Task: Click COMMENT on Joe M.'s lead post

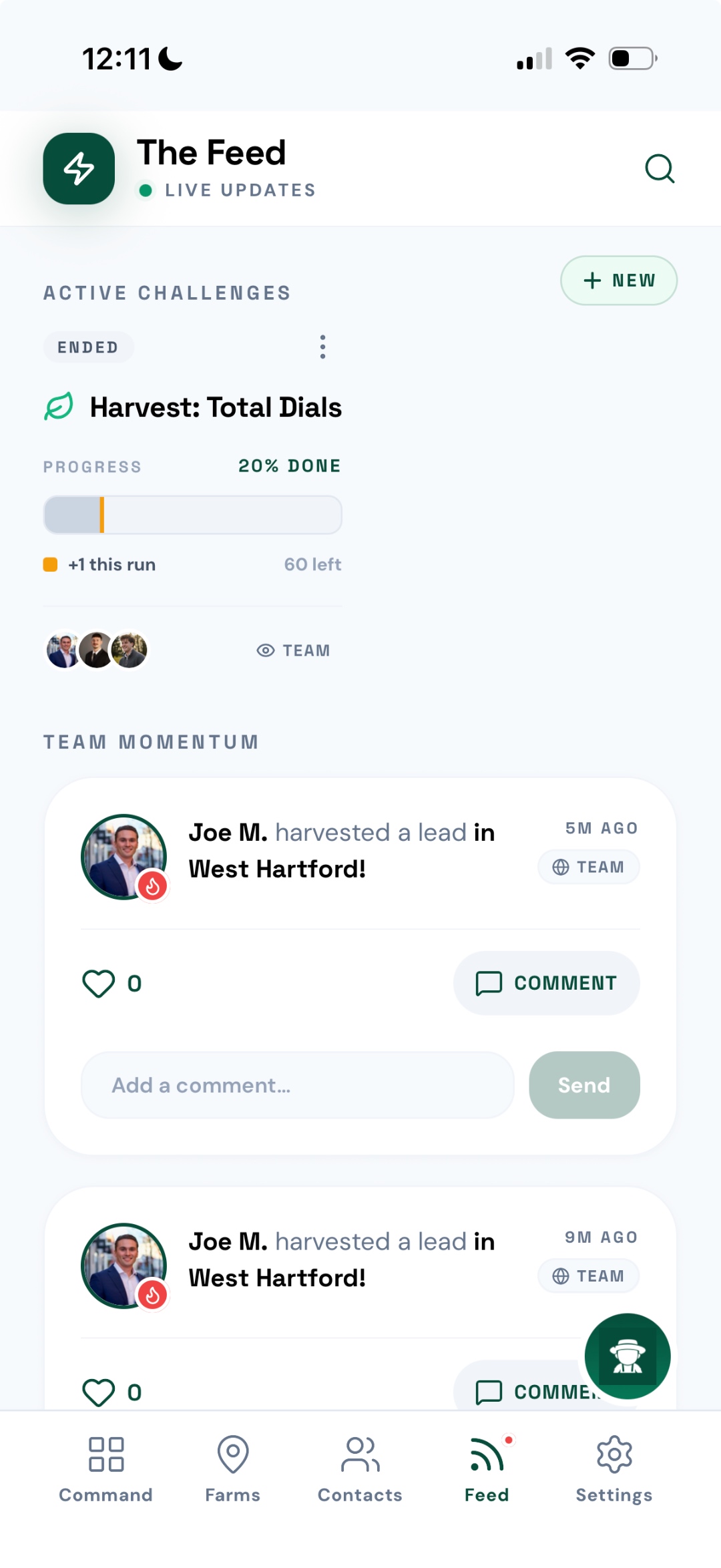Action: (546, 982)
